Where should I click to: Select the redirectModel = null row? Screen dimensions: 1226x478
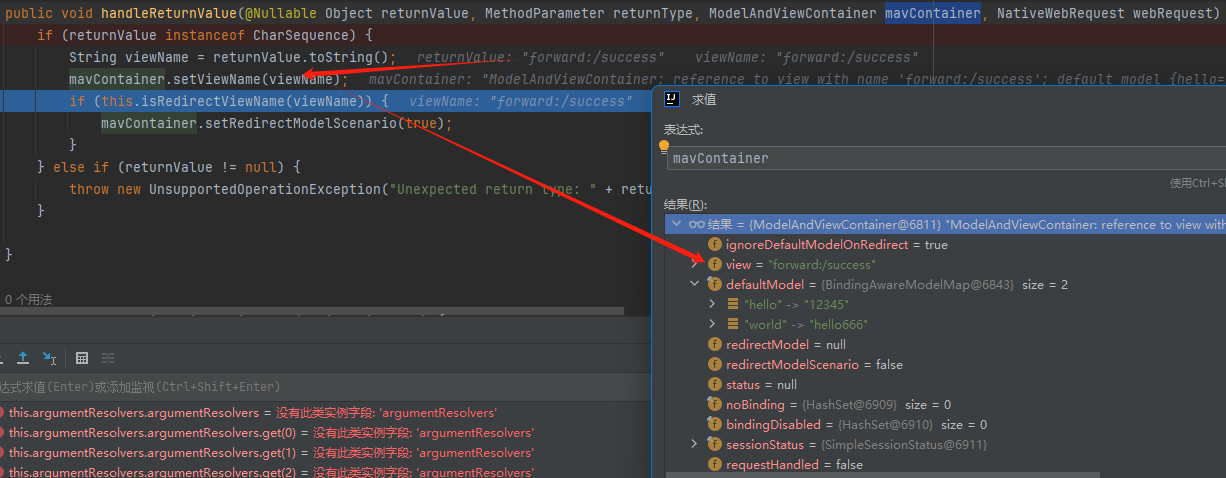click(x=945, y=344)
